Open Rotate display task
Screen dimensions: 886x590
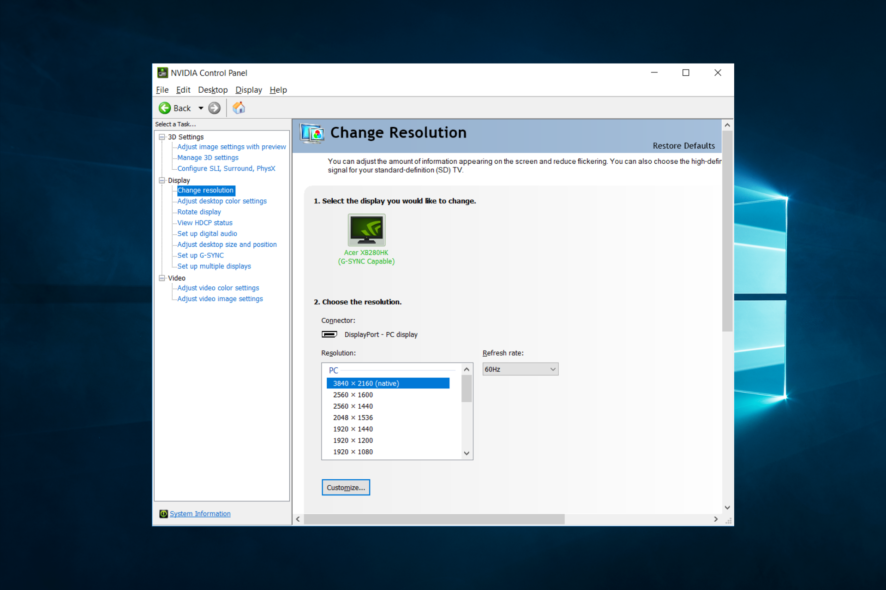[x=199, y=212]
